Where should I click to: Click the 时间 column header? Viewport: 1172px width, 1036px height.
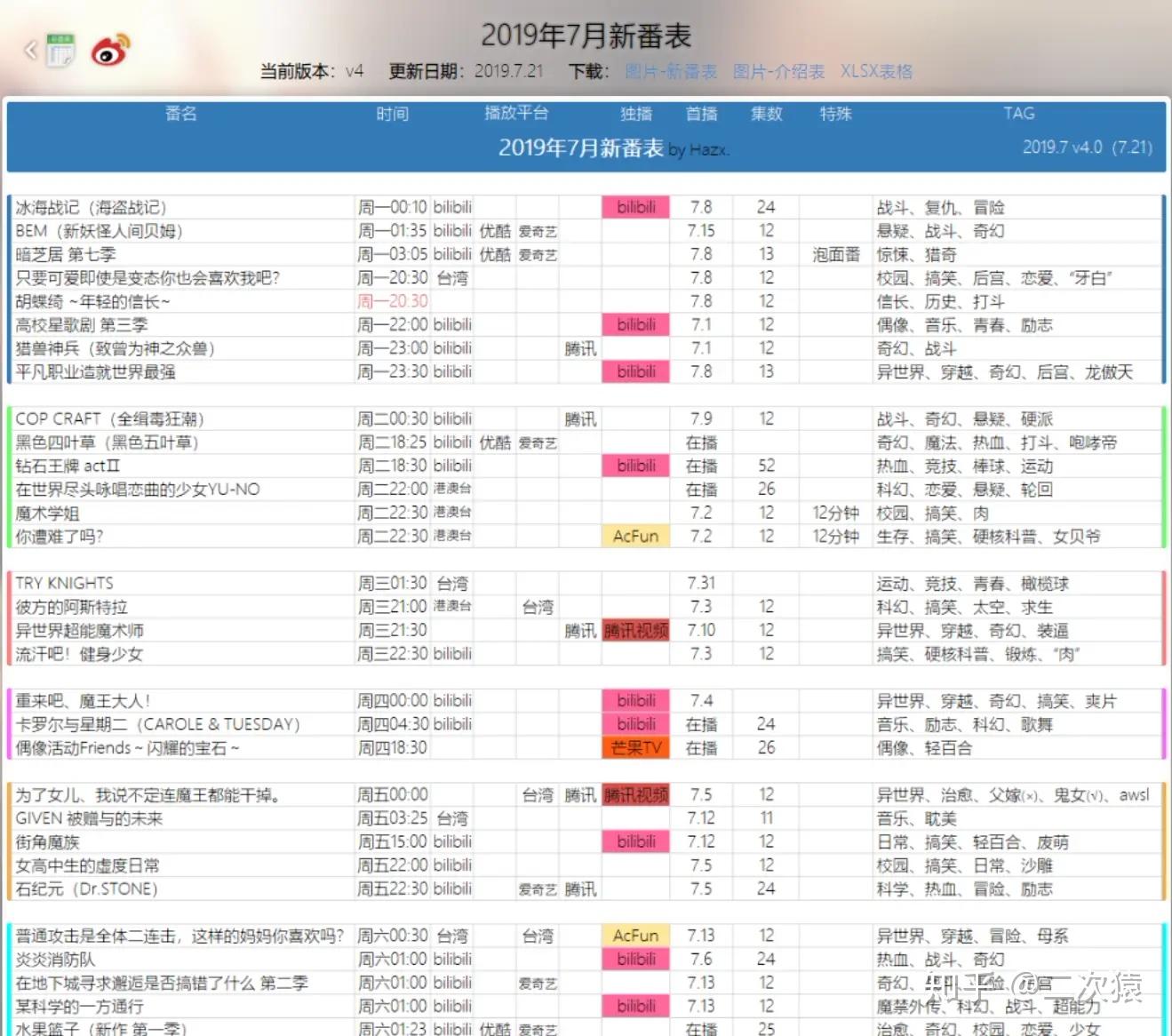coord(392,113)
